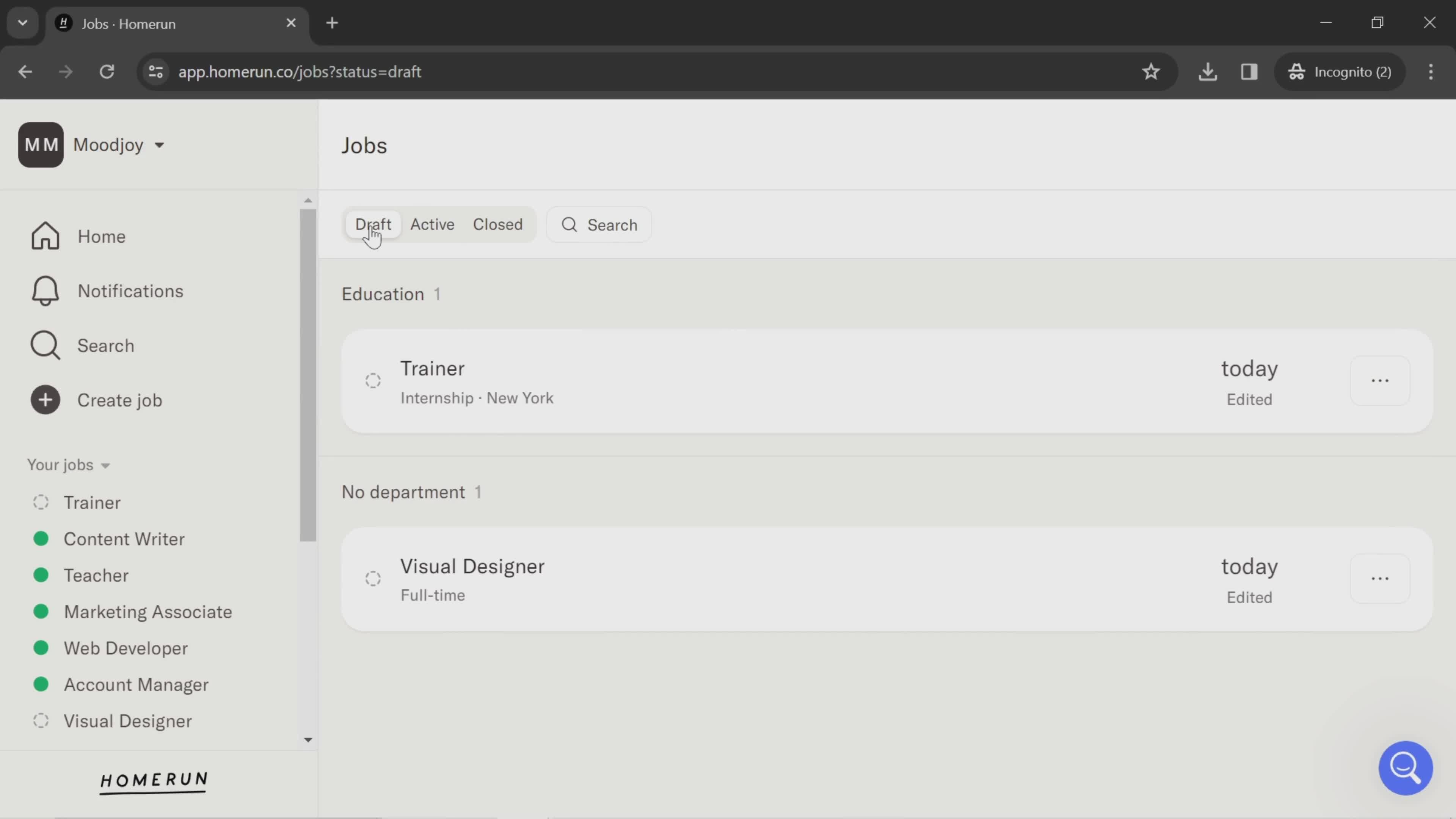Click the jobs Search field
This screenshot has width=1456, height=819.
pyautogui.click(x=599, y=225)
